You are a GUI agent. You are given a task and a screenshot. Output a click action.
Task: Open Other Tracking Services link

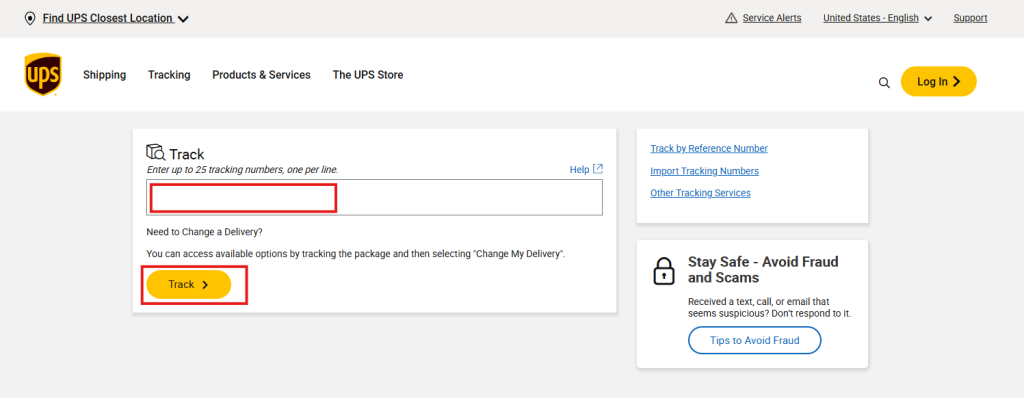(x=701, y=193)
